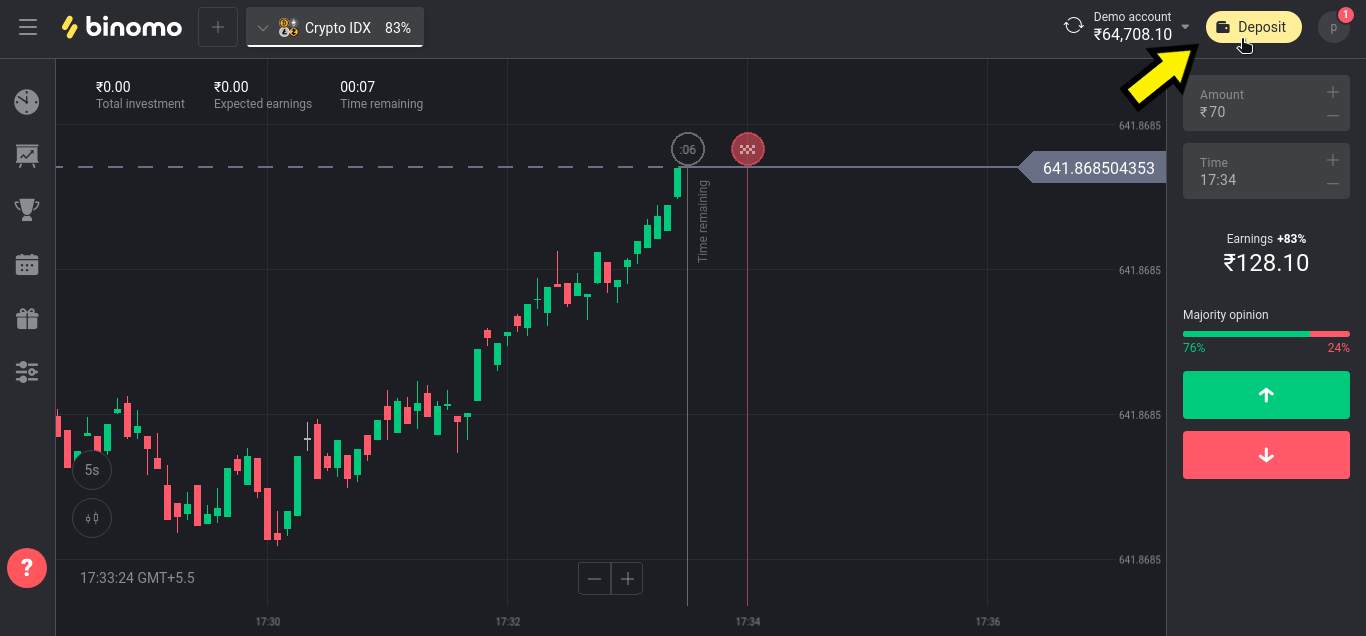Click the yellow Deposit button
The height and width of the screenshot is (636, 1366).
1253,27
